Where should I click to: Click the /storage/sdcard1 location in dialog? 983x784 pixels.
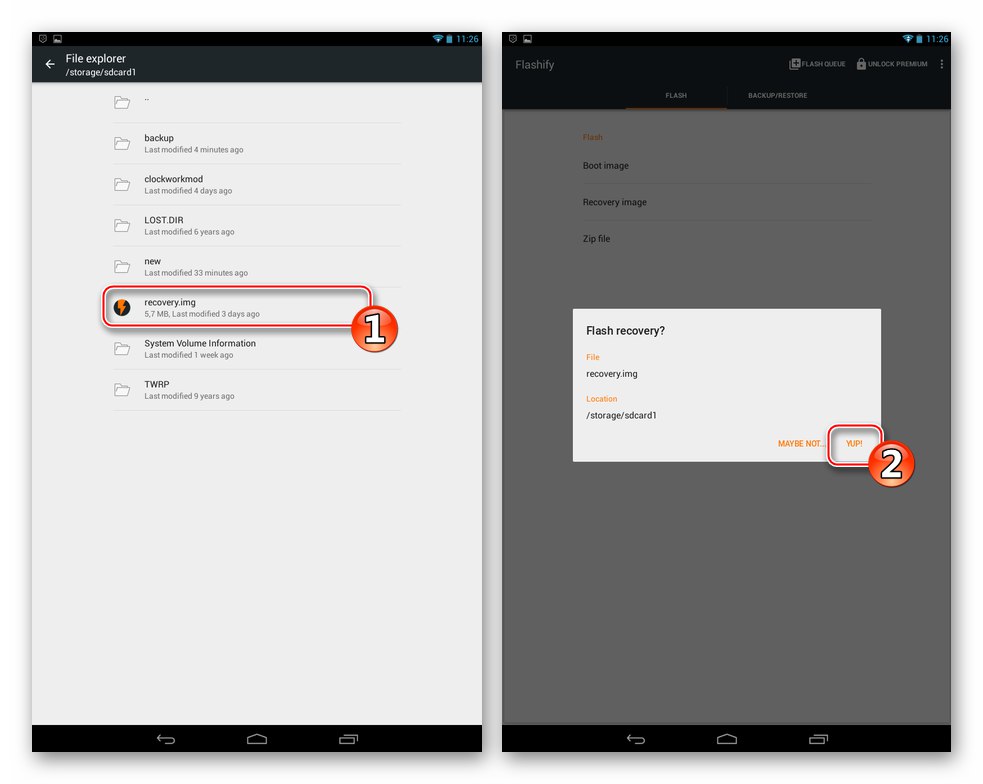(621, 415)
